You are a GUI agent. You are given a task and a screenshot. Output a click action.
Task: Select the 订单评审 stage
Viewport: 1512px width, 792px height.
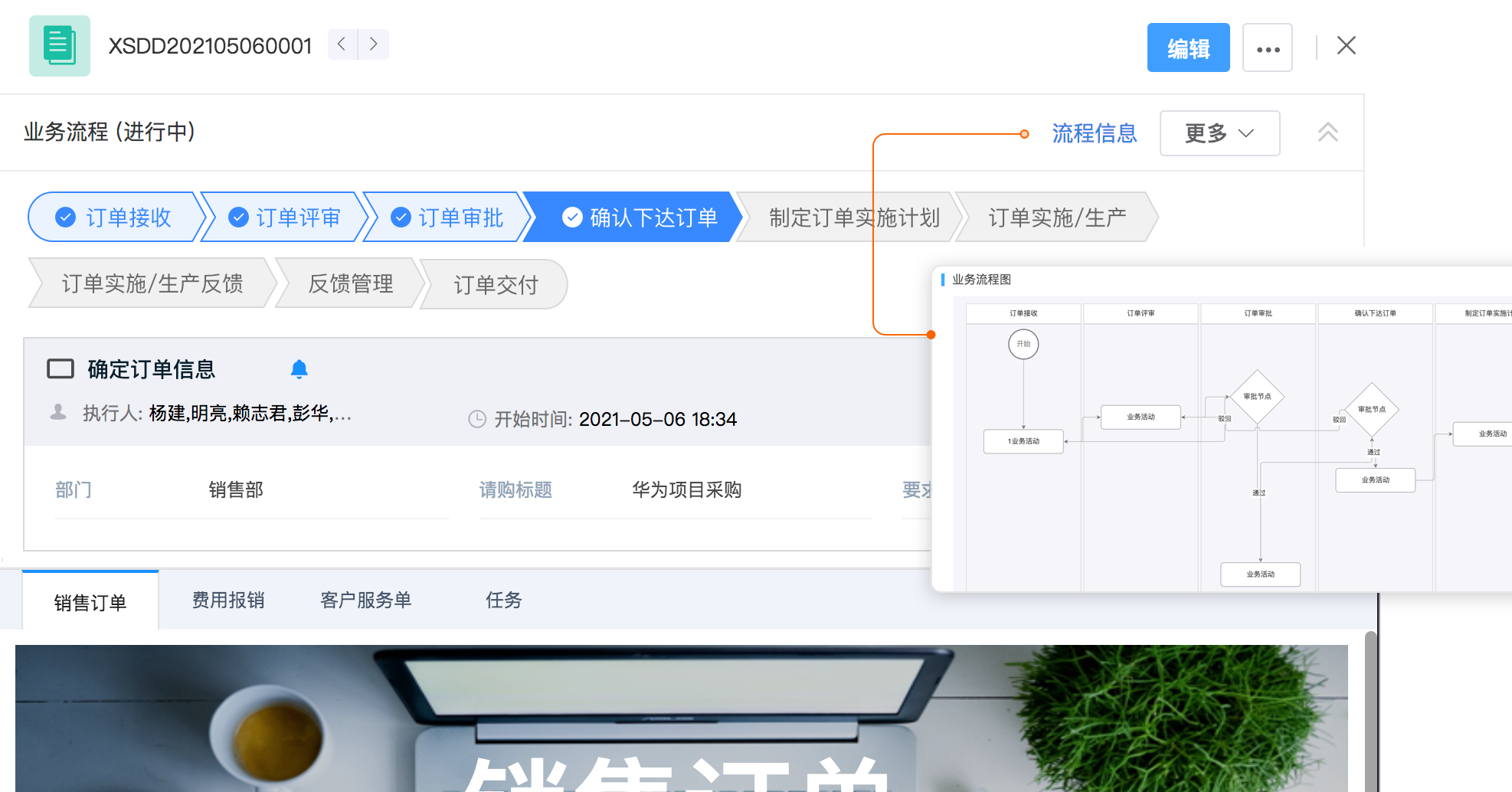point(284,218)
